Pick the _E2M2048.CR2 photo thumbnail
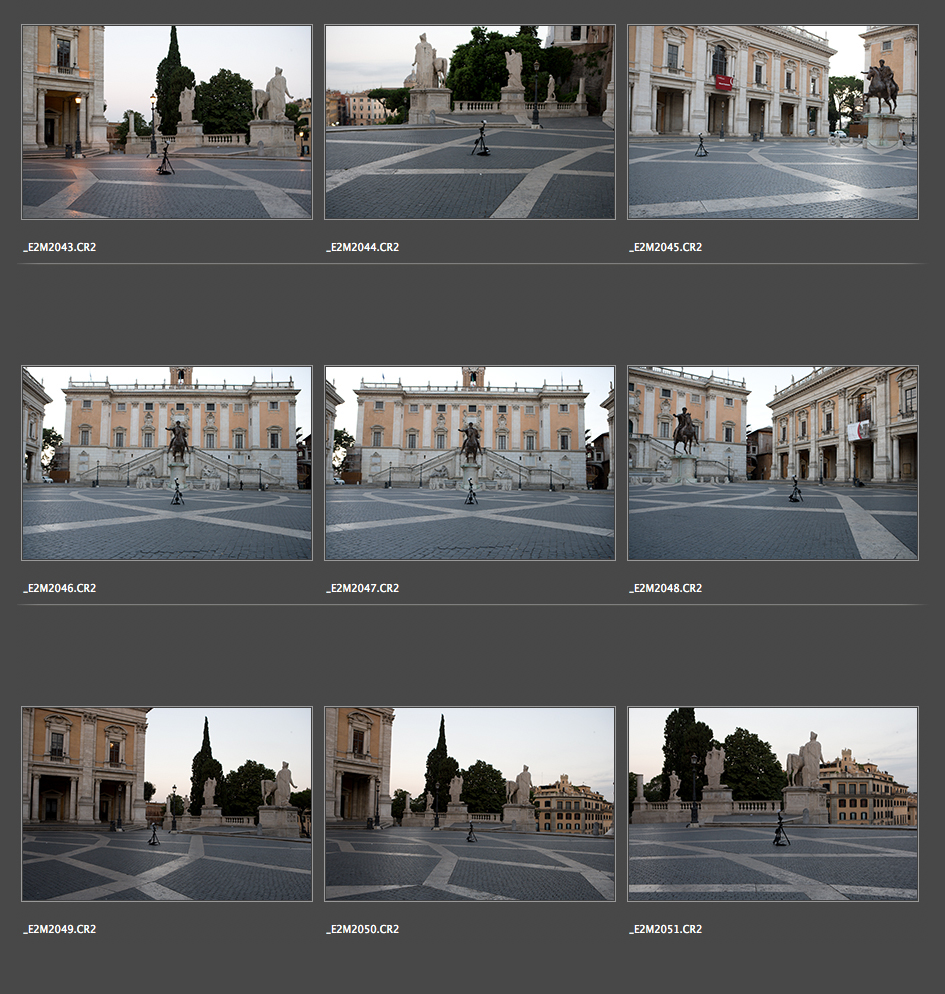 [x=773, y=463]
